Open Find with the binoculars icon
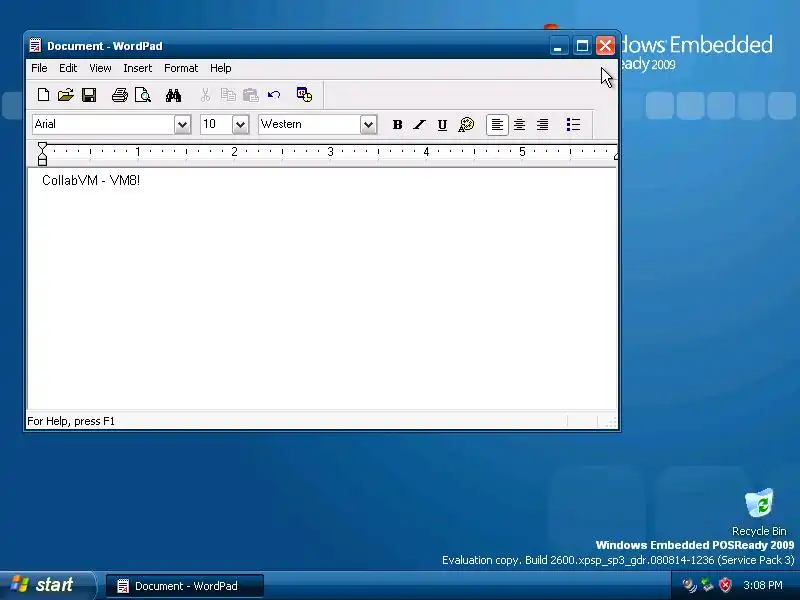This screenshot has height=600, width=800. point(173,95)
